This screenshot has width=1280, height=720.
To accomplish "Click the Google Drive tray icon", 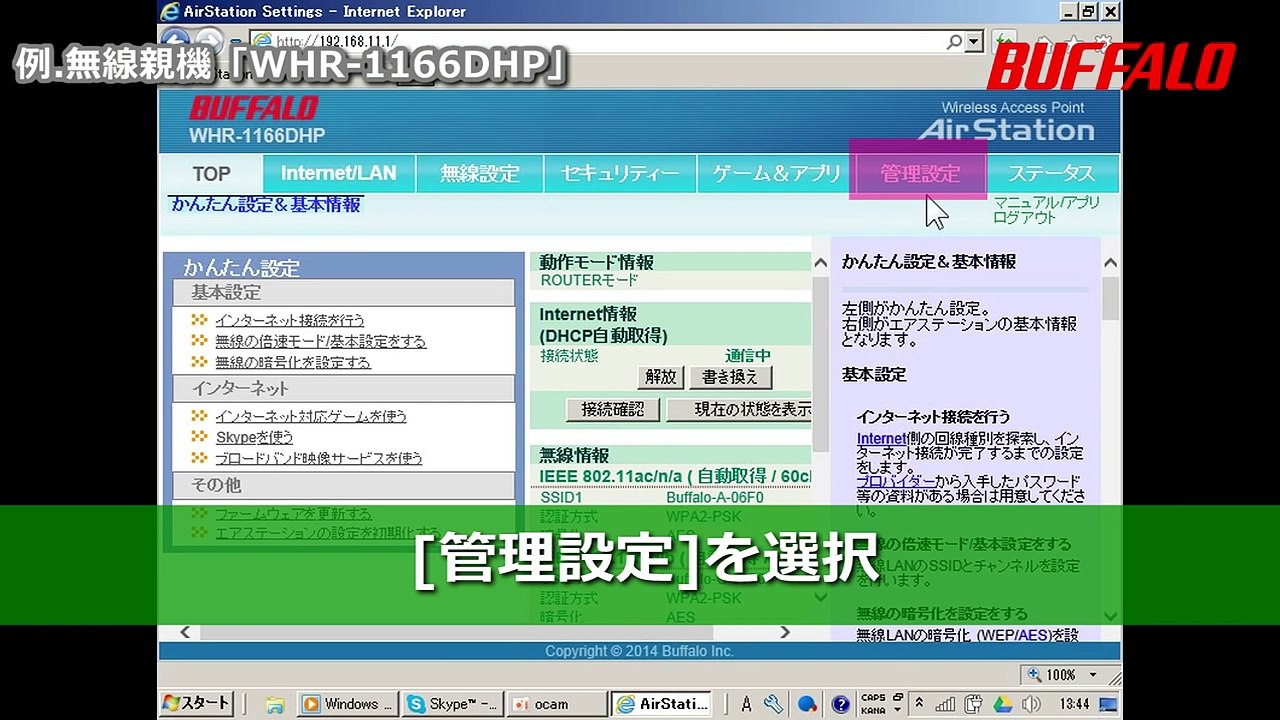I will pos(1005,704).
